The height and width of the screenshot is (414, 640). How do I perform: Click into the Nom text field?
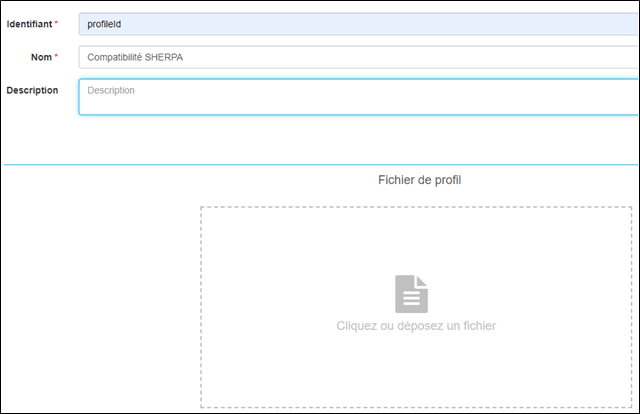click(358, 57)
